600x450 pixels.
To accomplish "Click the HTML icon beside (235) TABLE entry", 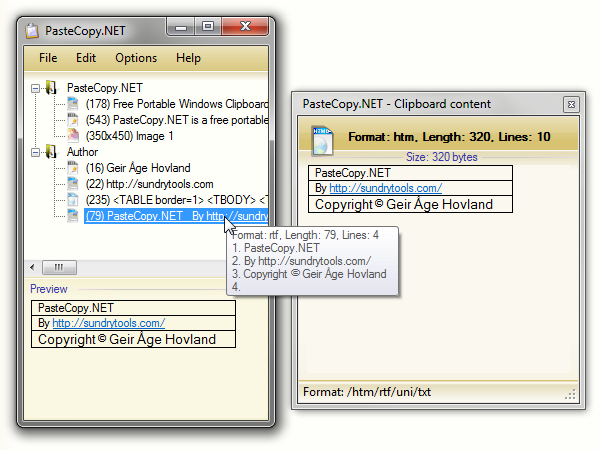I will 73,199.
